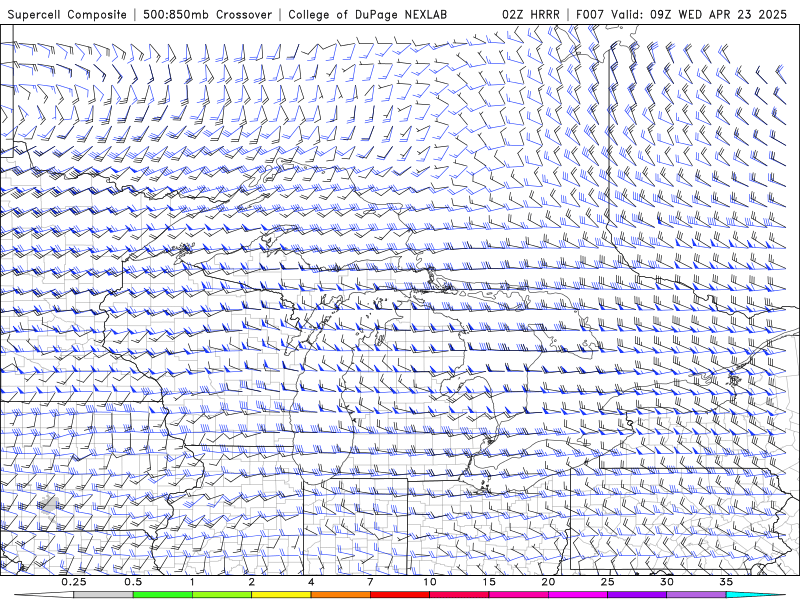The height and width of the screenshot is (600, 800).
Task: Click the red colorbar segment (7–10)
Action: click(x=400, y=595)
